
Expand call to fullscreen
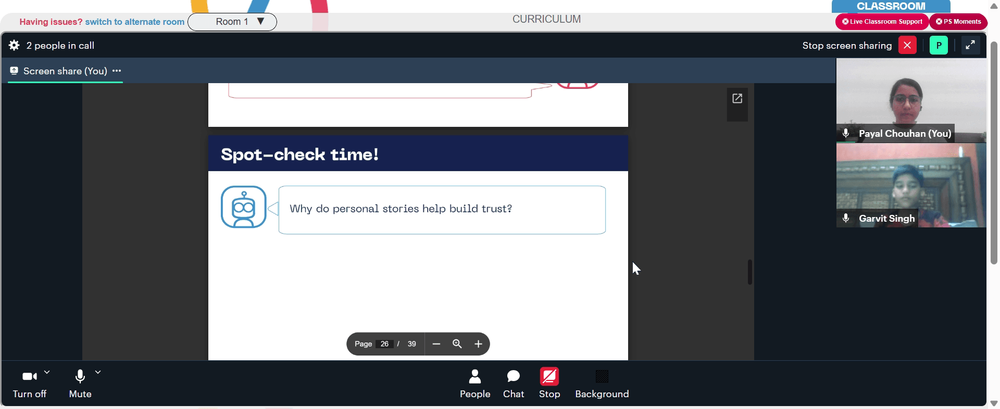[970, 45]
